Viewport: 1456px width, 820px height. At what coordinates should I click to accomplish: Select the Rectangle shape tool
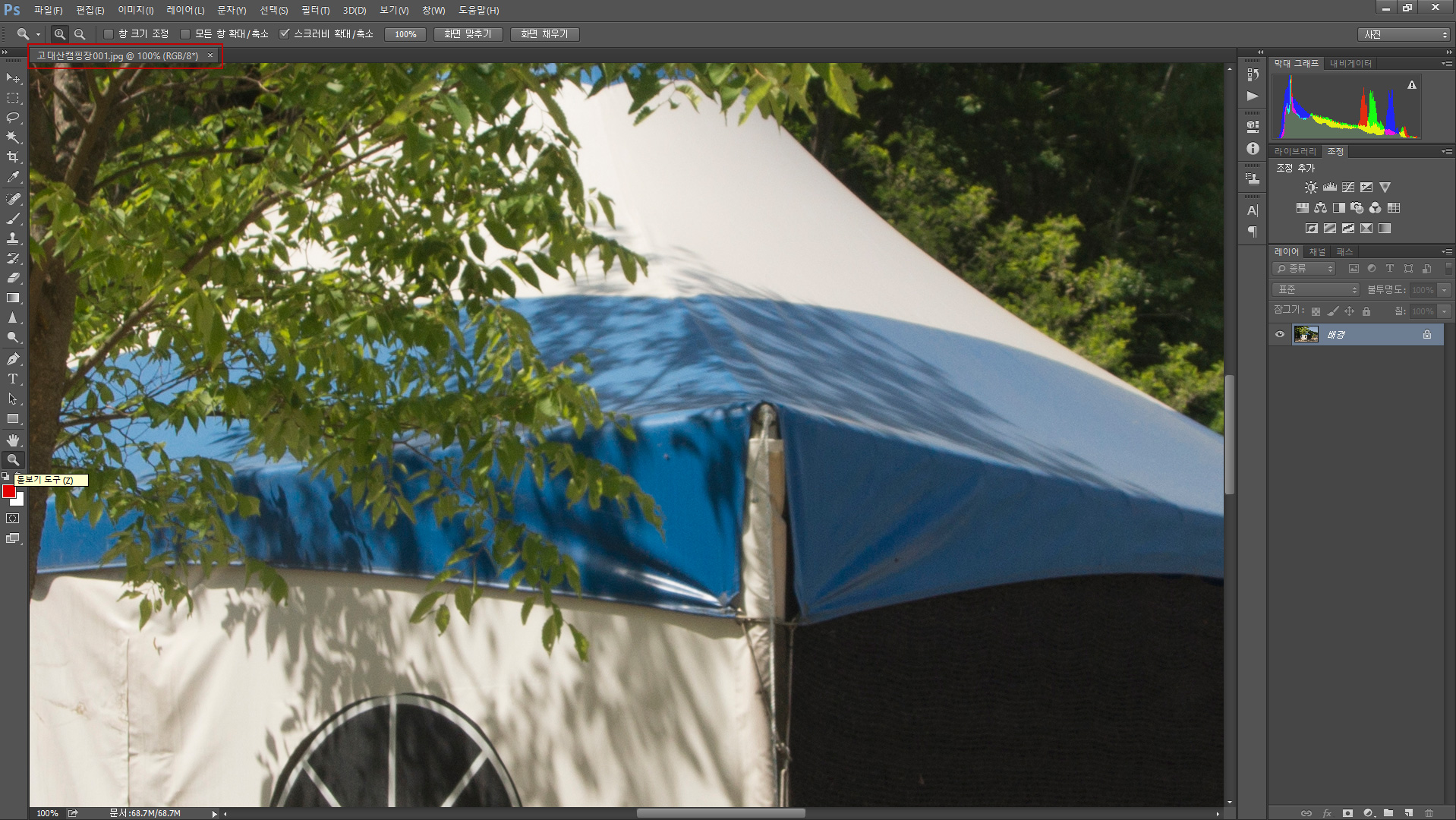click(13, 418)
